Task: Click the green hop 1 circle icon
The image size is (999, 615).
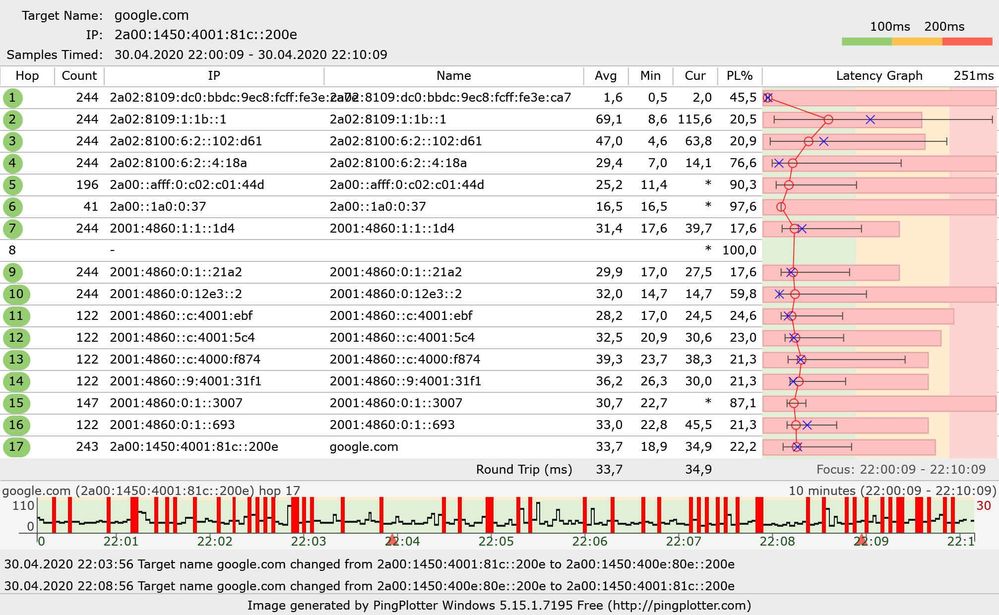Action: pos(13,98)
